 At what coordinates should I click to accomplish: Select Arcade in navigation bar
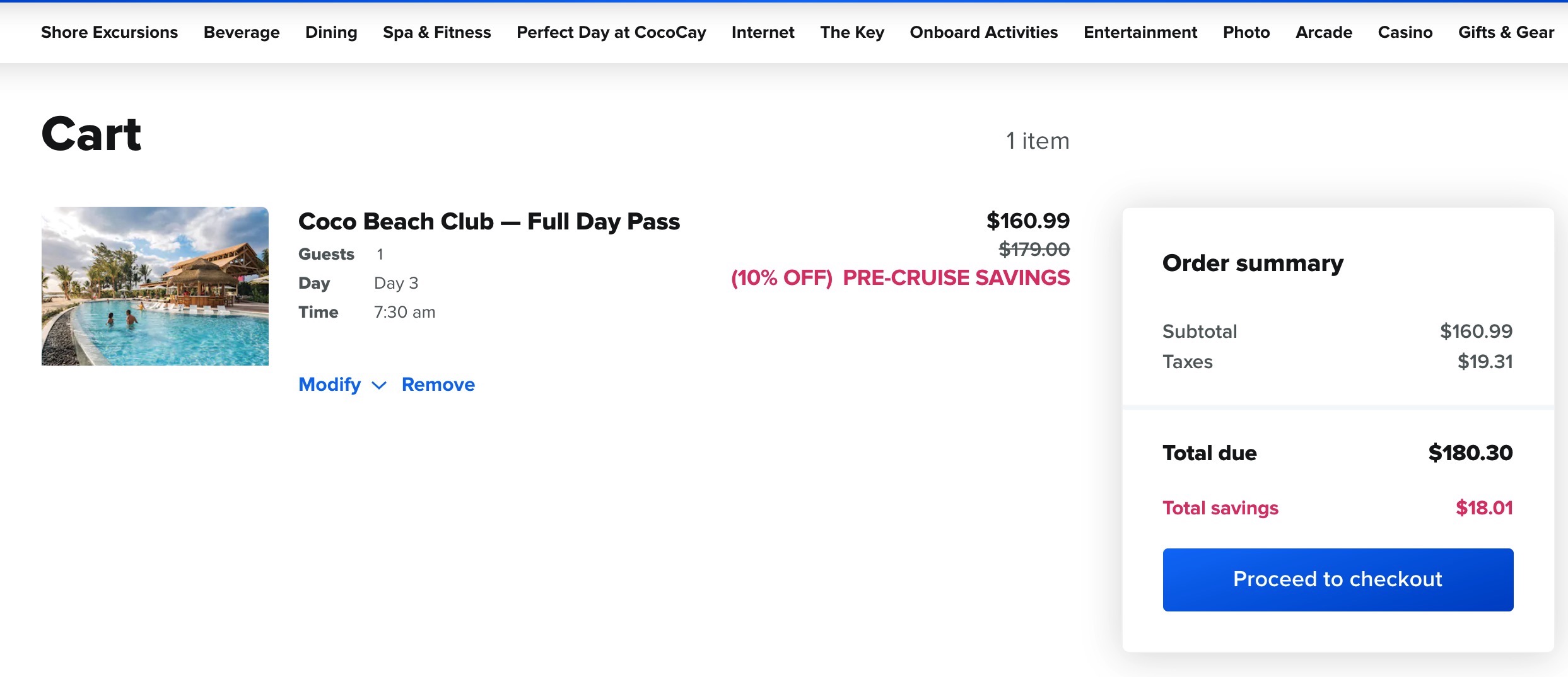point(1324,32)
